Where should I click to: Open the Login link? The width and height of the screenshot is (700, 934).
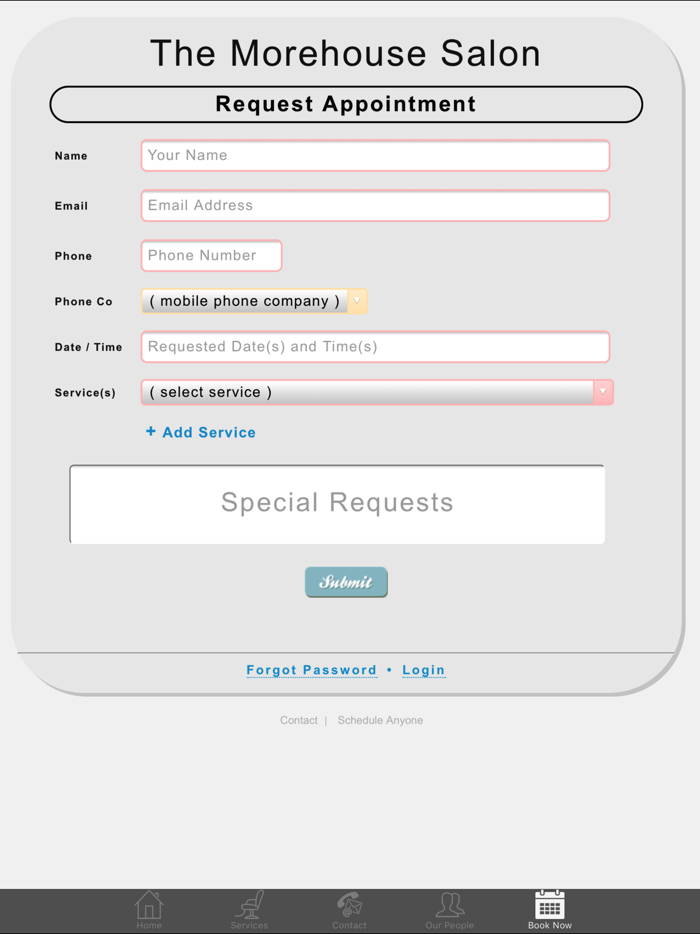tap(423, 670)
